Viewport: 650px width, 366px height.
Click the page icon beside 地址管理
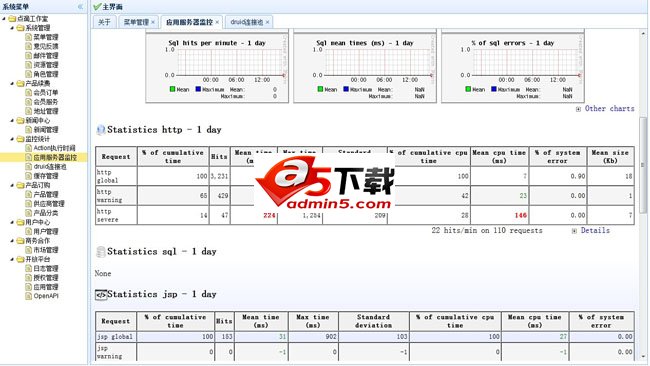pyautogui.click(x=29, y=111)
